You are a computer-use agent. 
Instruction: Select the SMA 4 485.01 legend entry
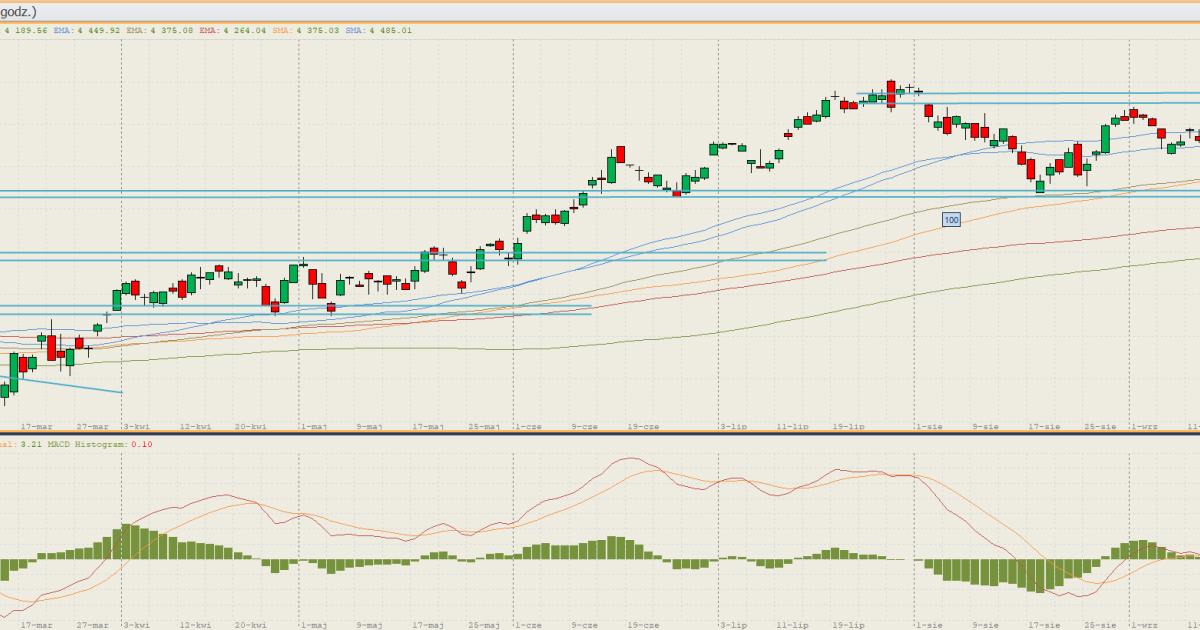378,30
